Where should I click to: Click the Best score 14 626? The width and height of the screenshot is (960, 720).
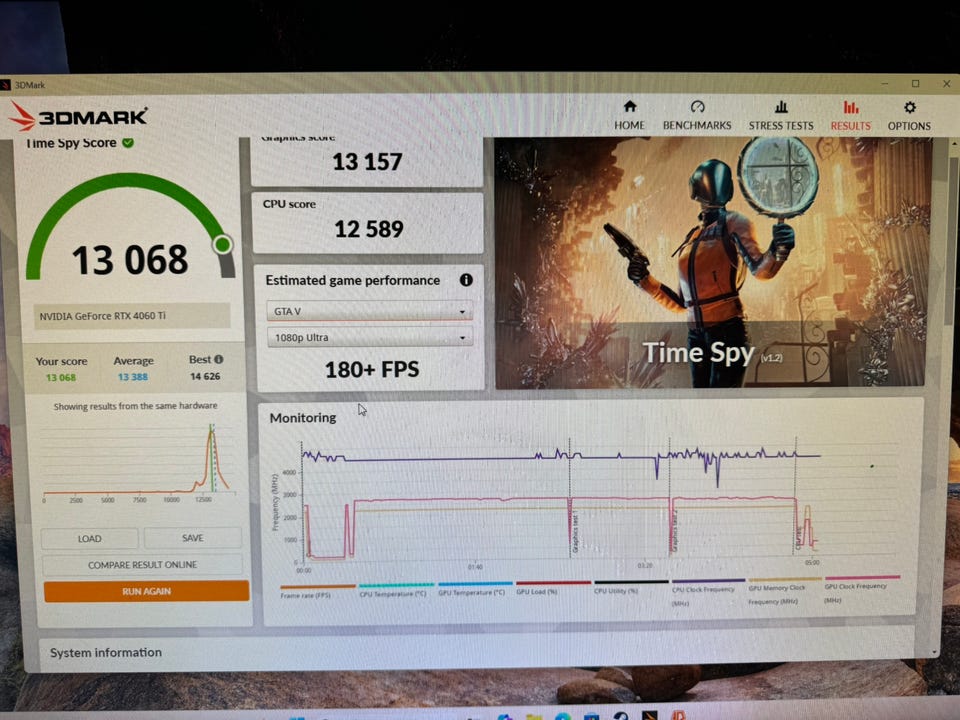pyautogui.click(x=204, y=376)
